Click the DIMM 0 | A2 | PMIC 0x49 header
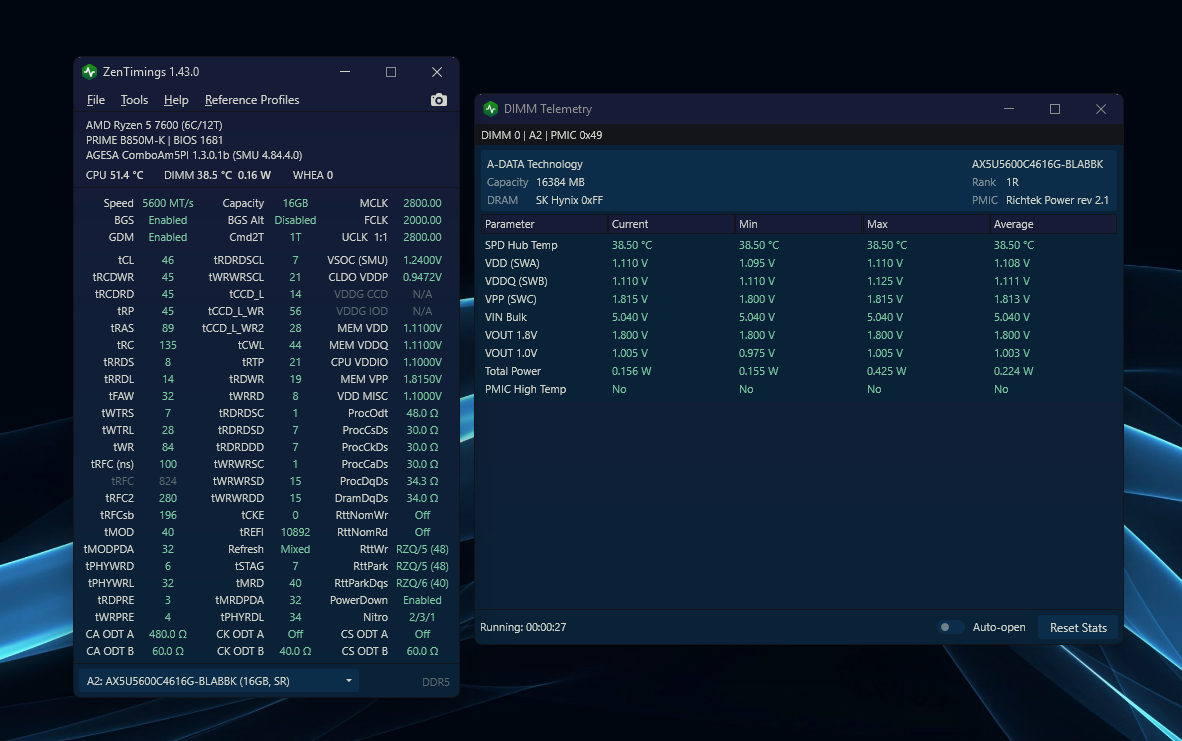The image size is (1182, 741). (x=541, y=135)
